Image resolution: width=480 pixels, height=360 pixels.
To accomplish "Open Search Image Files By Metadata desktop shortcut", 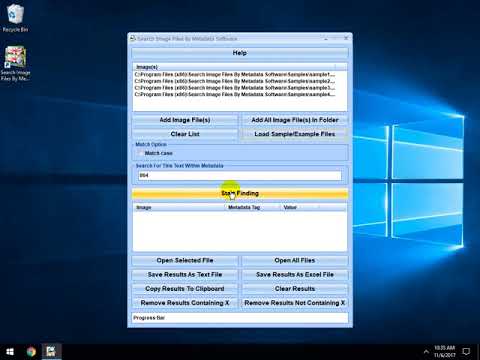I will 15,63.
